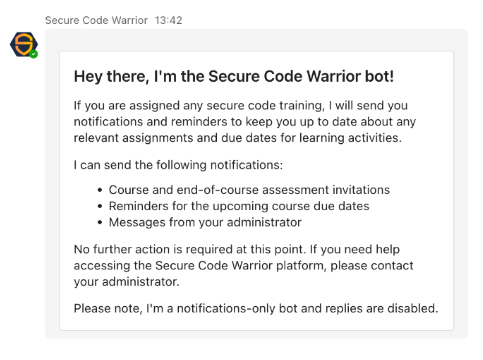The width and height of the screenshot is (483, 360).
Task: Click the green verified status badge
Action: point(33,54)
